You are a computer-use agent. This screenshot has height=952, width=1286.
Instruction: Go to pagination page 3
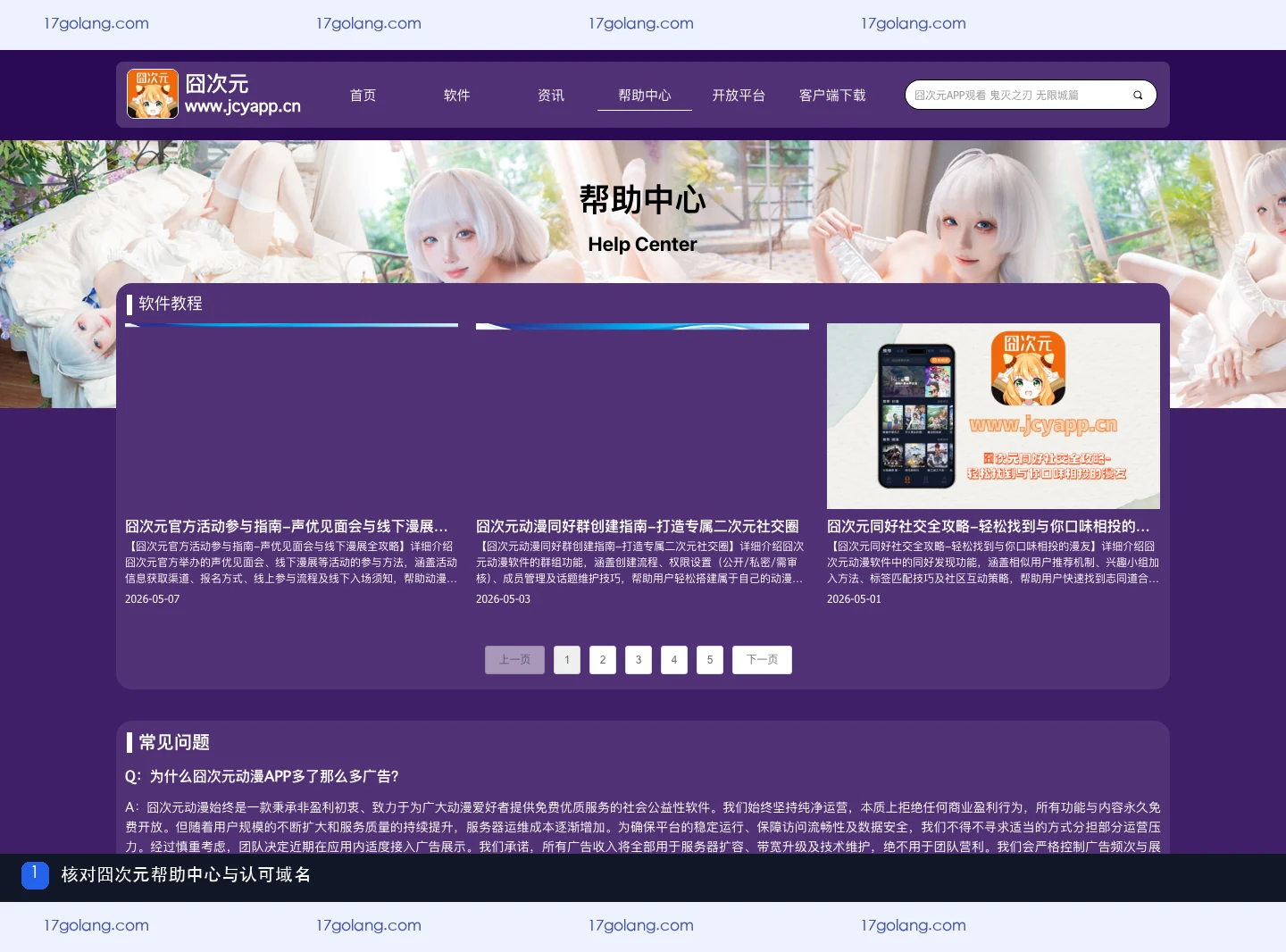point(639,660)
